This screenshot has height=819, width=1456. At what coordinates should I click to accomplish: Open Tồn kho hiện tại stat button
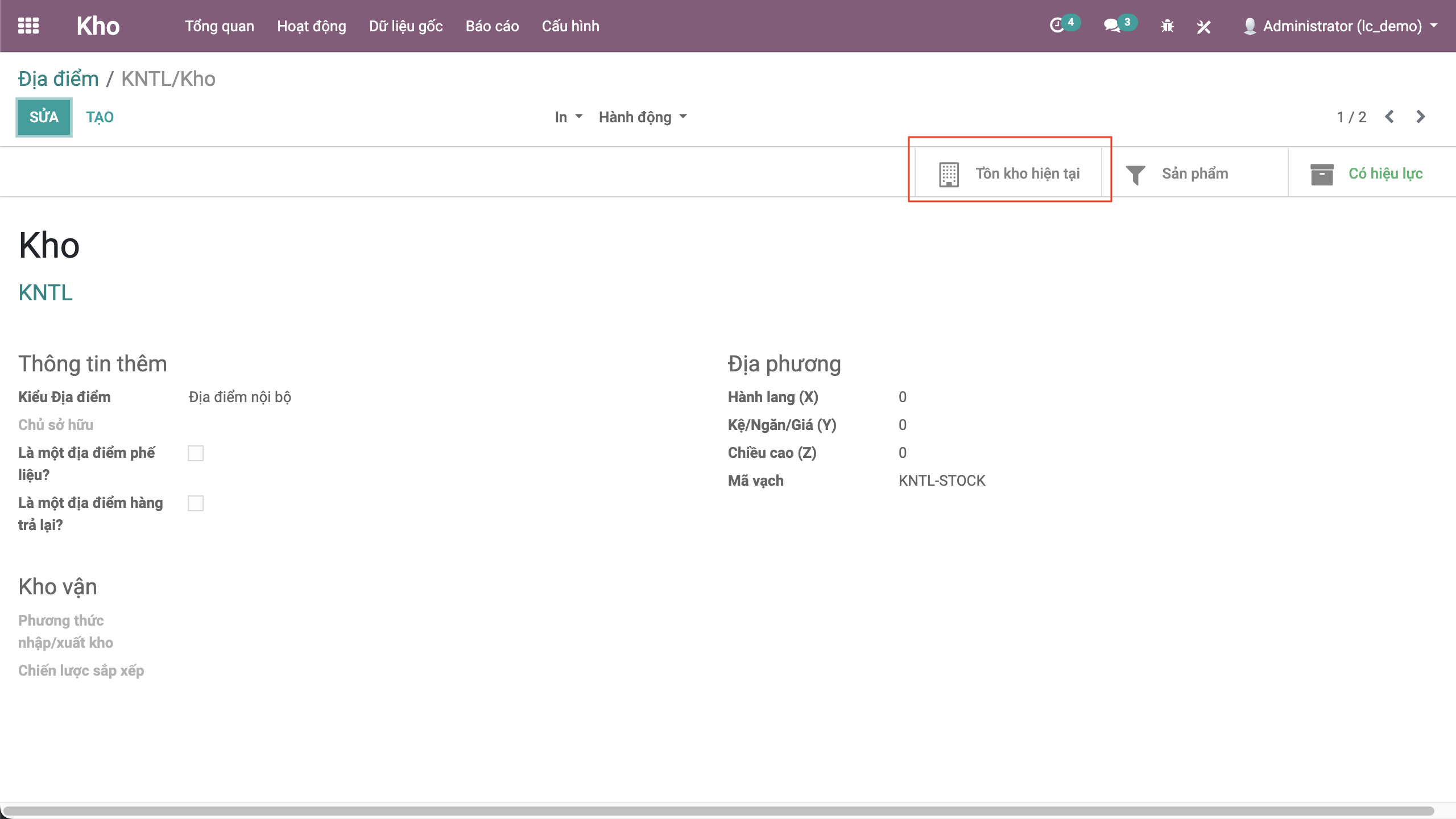coord(1009,173)
